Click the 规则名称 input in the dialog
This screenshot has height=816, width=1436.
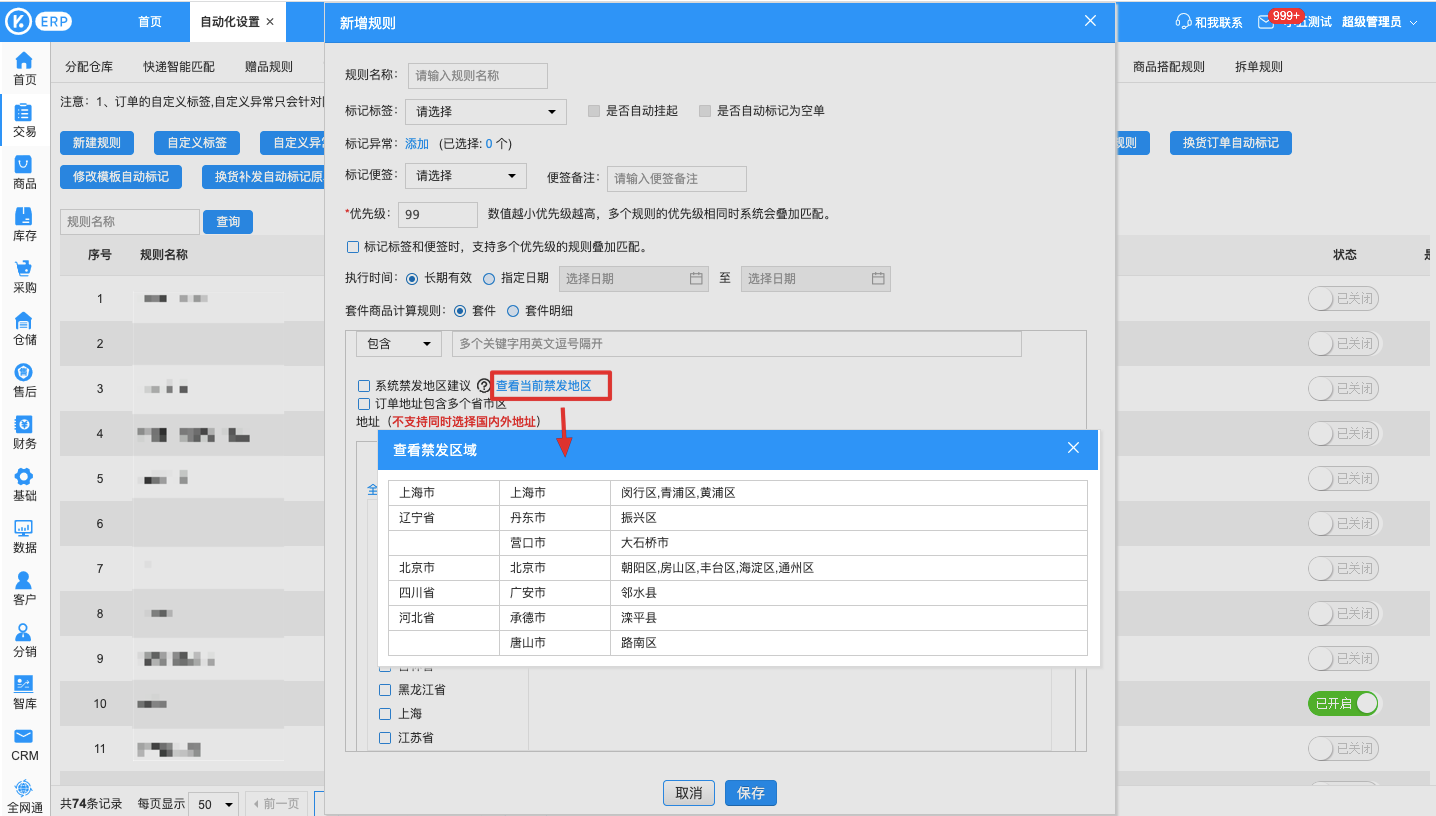coord(478,76)
